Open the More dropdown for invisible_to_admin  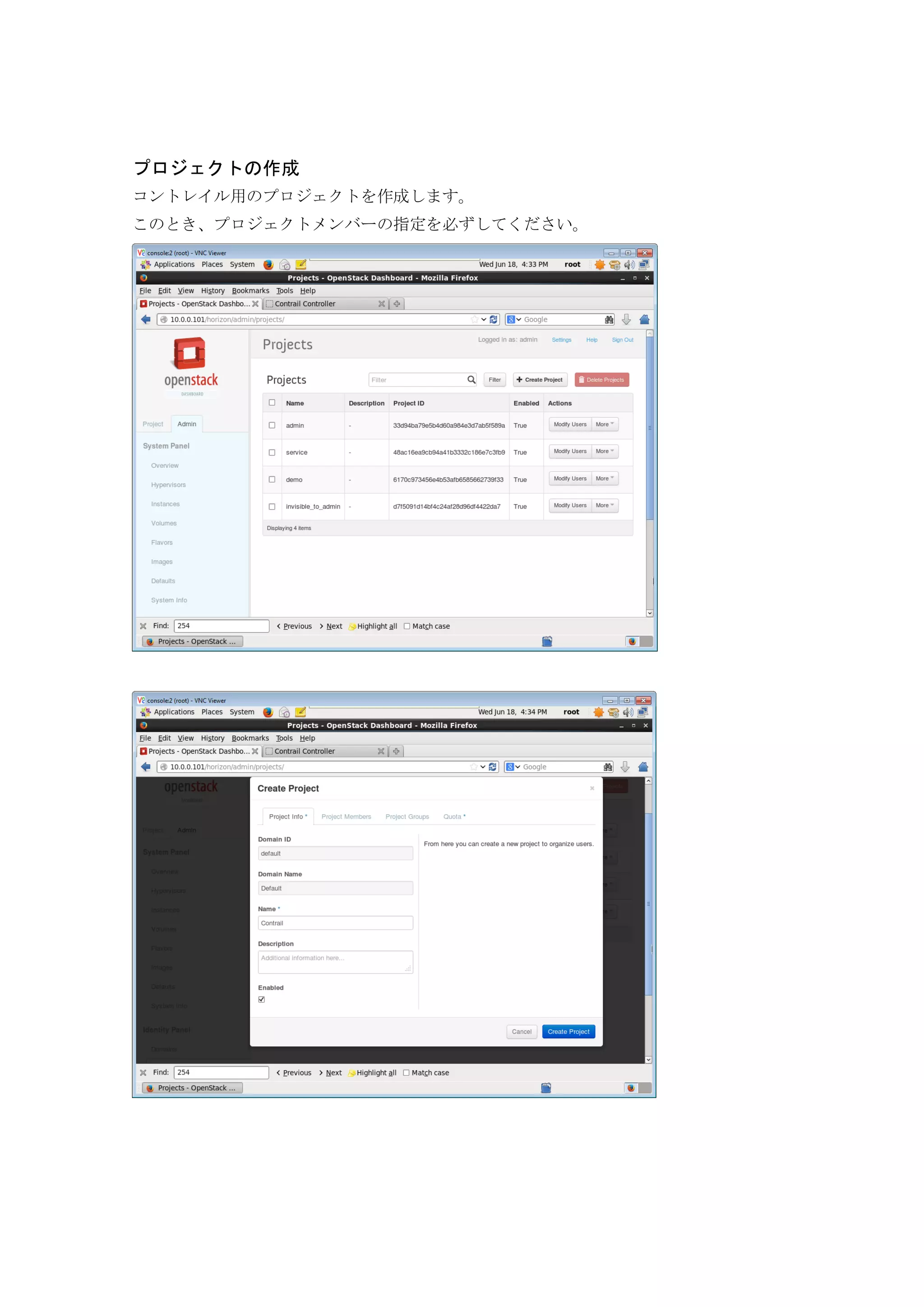point(605,505)
